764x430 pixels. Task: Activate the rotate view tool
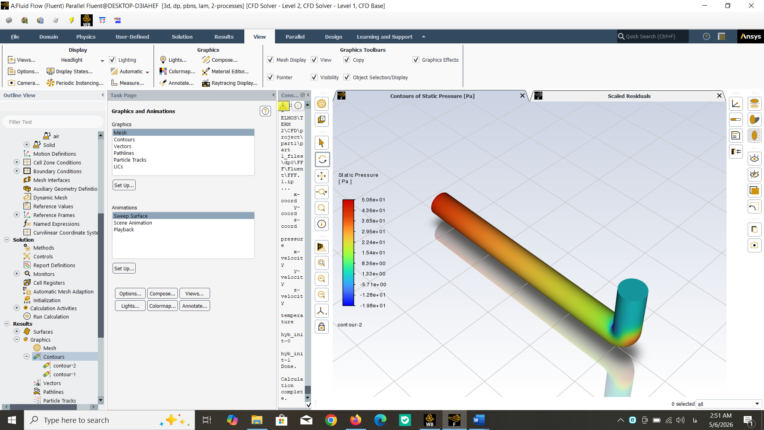[322, 159]
